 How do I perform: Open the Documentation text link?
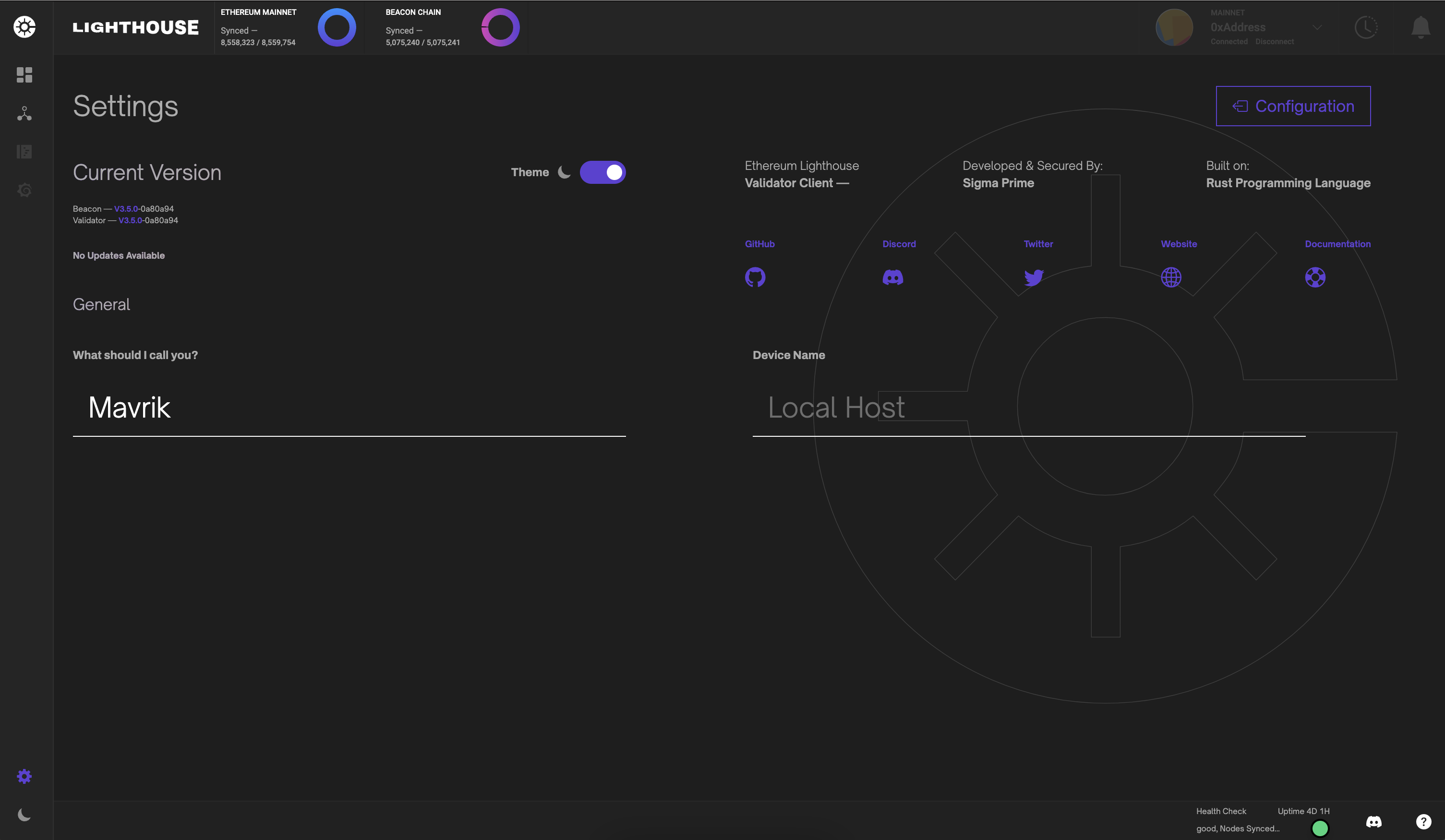pyautogui.click(x=1338, y=244)
